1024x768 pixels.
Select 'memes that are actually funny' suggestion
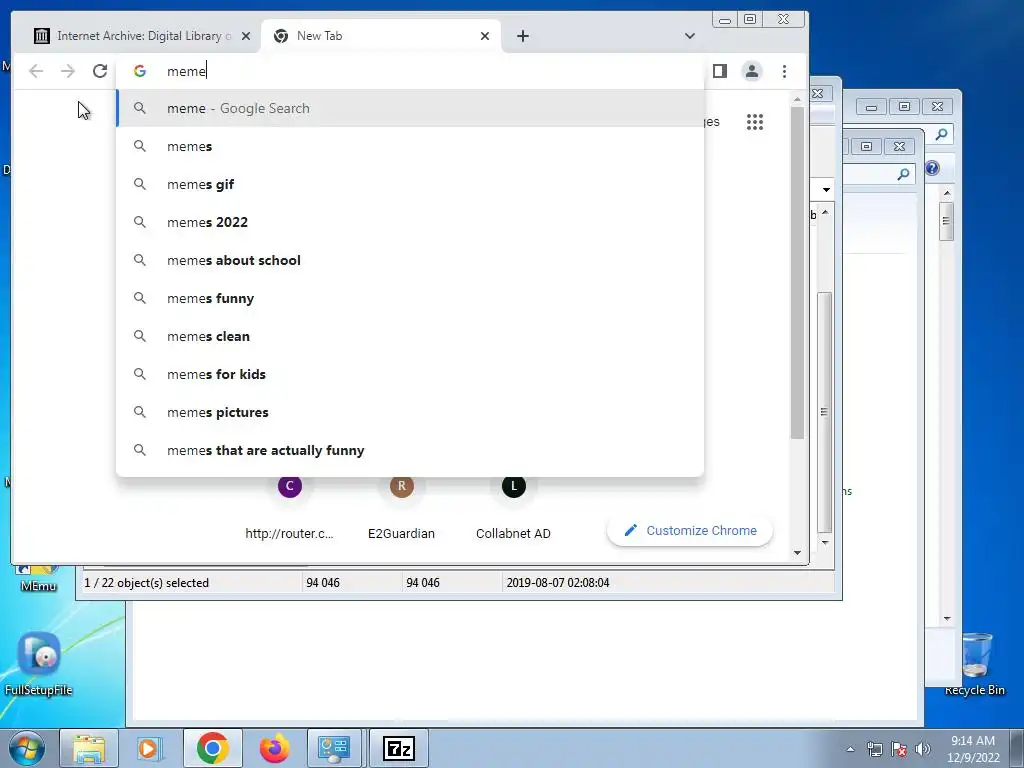[x=410, y=450]
